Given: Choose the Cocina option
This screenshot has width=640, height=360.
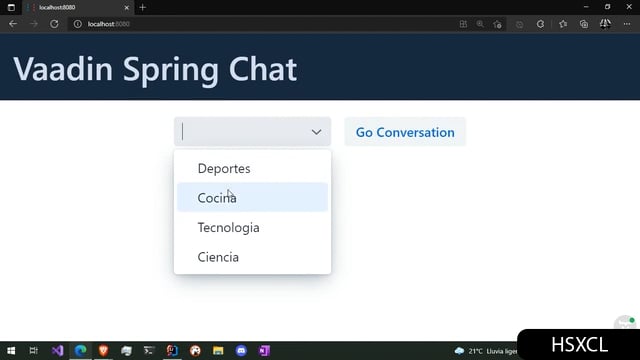Looking at the screenshot, I should [252, 198].
